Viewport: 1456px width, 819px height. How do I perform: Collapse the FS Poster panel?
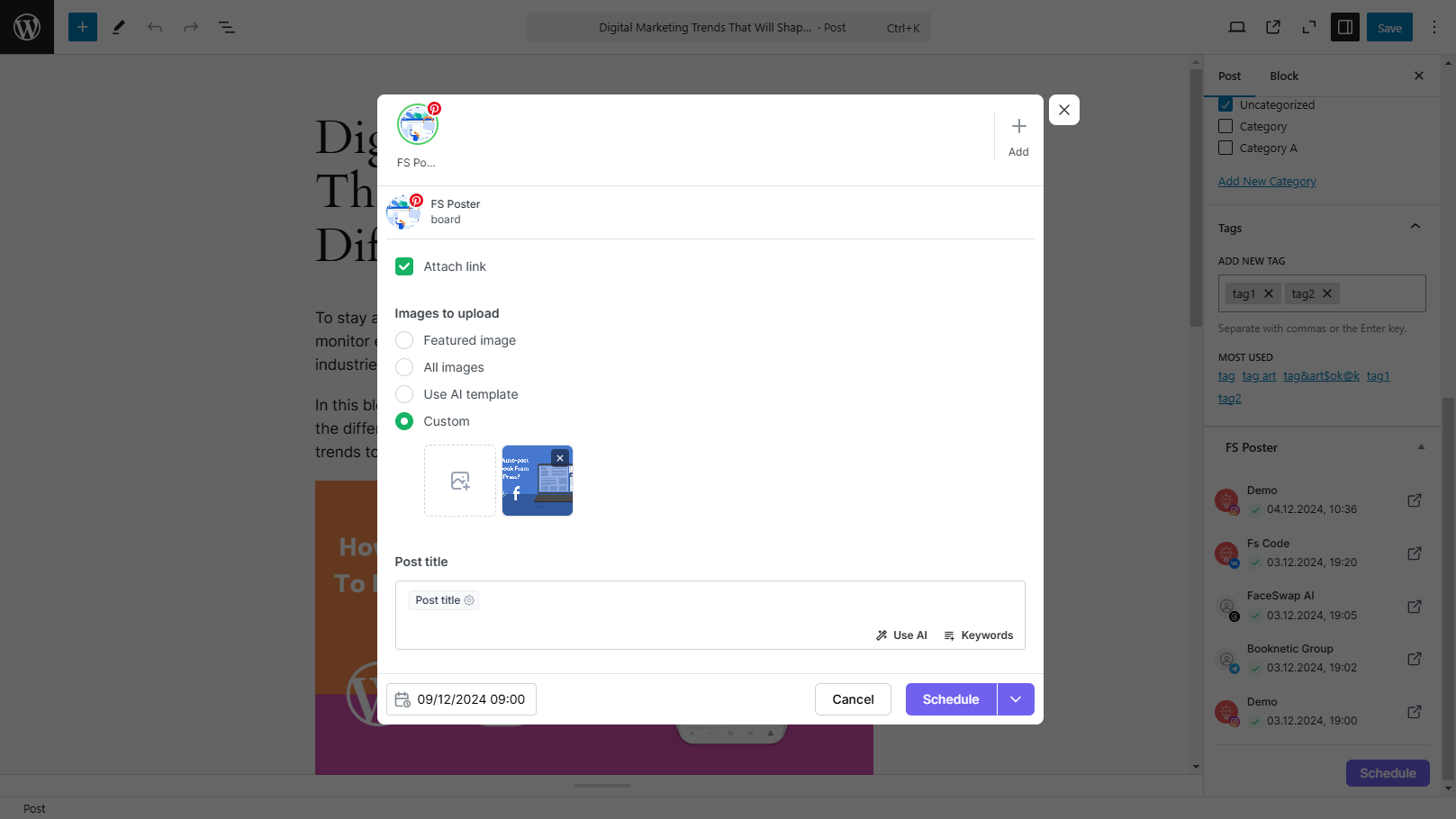[x=1421, y=447]
